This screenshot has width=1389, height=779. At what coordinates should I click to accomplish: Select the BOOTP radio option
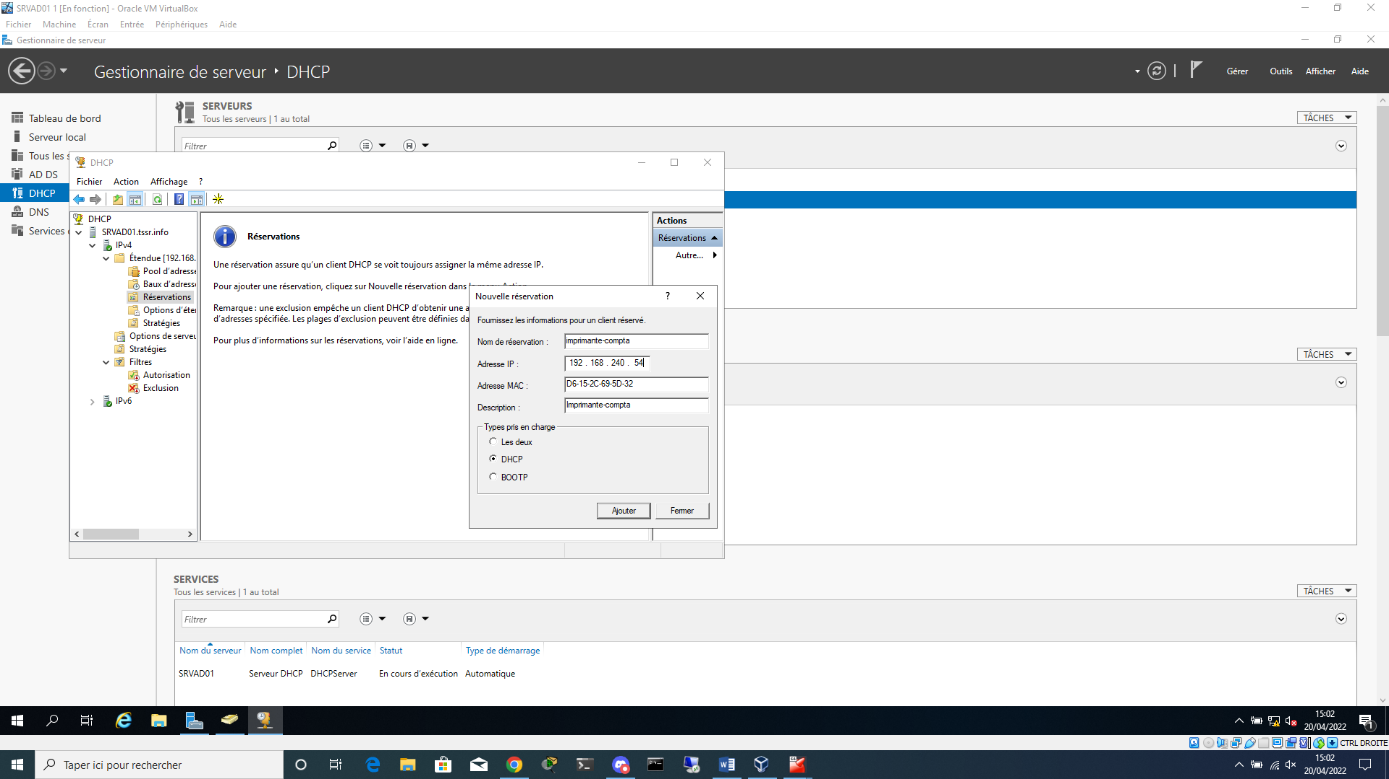[493, 477]
